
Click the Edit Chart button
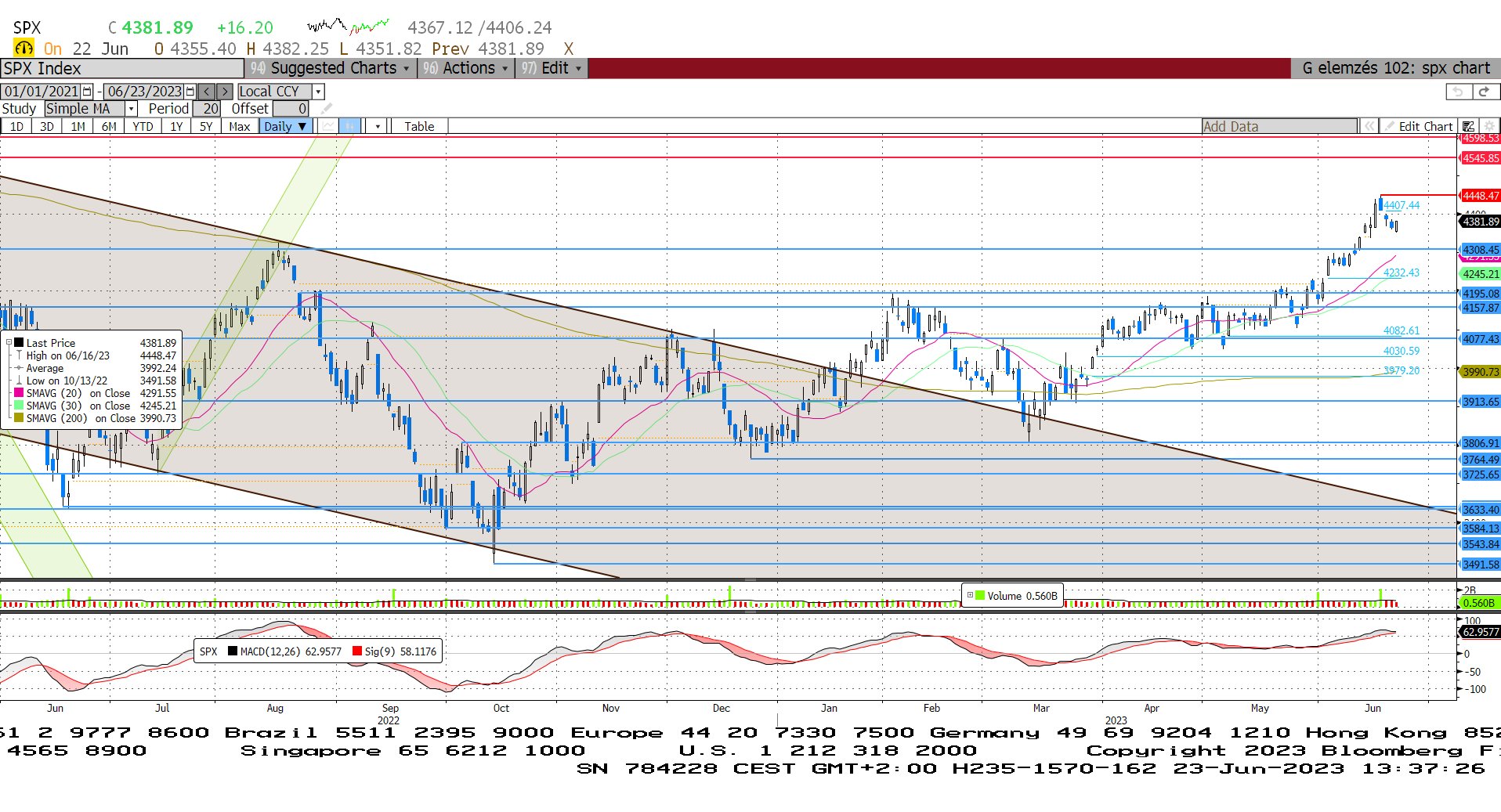click(x=1418, y=126)
